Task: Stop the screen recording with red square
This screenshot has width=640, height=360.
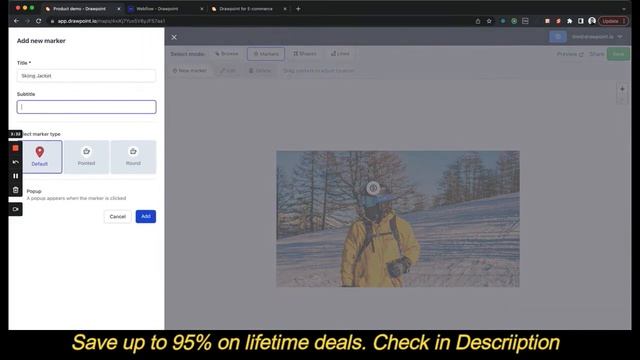Action: coord(16,148)
